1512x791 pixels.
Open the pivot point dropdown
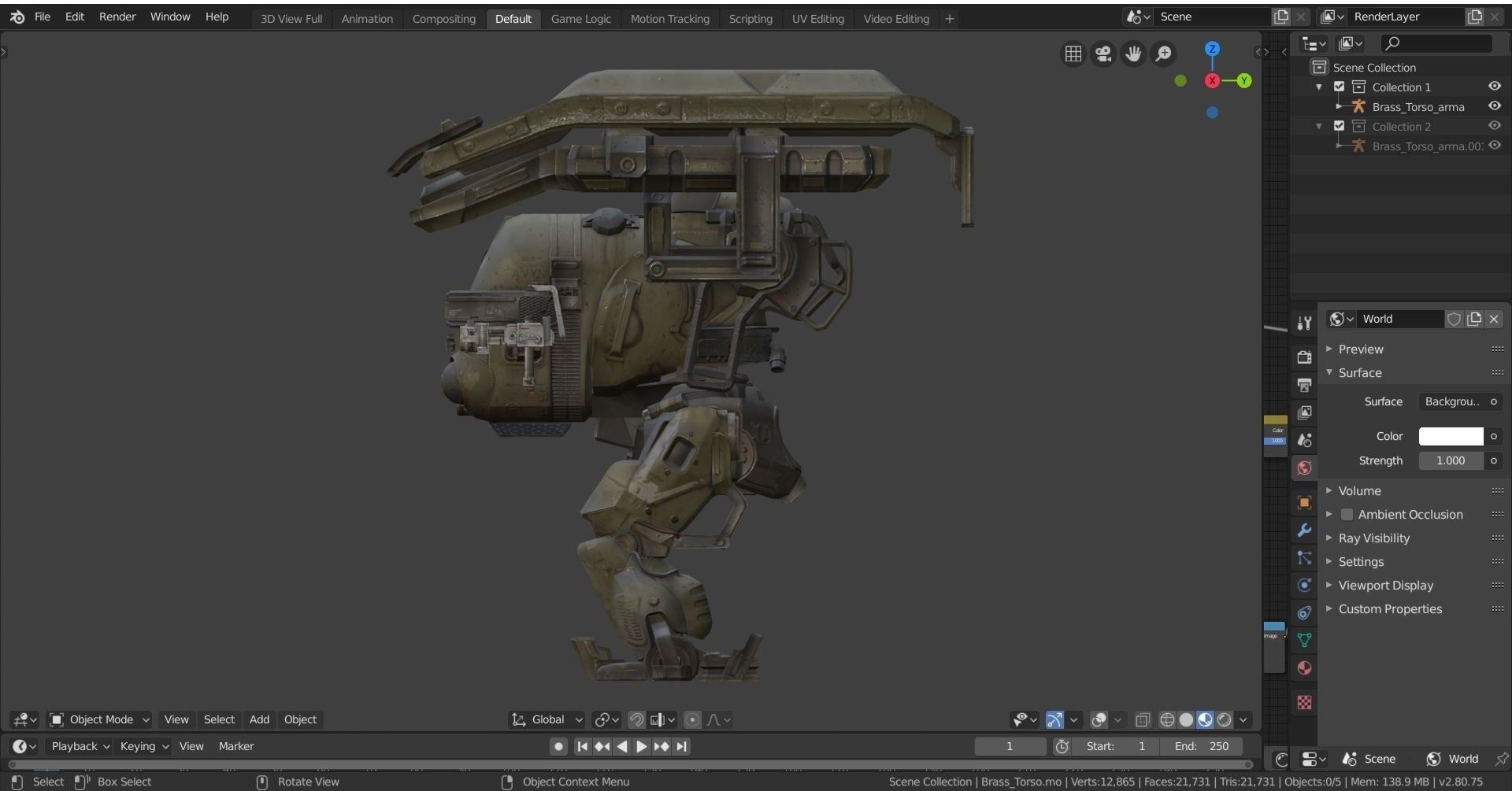(x=606, y=719)
